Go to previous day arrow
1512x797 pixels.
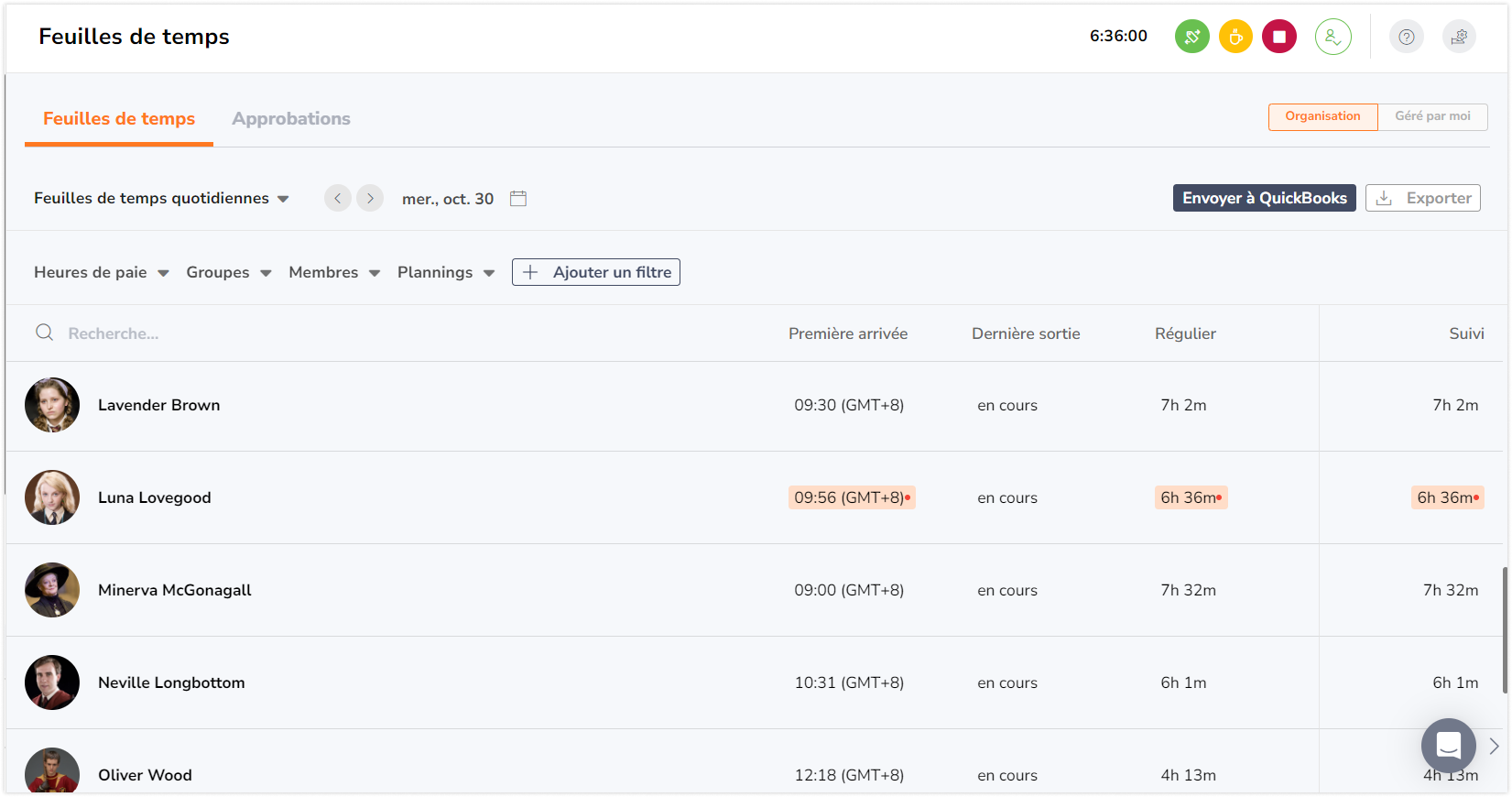point(338,198)
